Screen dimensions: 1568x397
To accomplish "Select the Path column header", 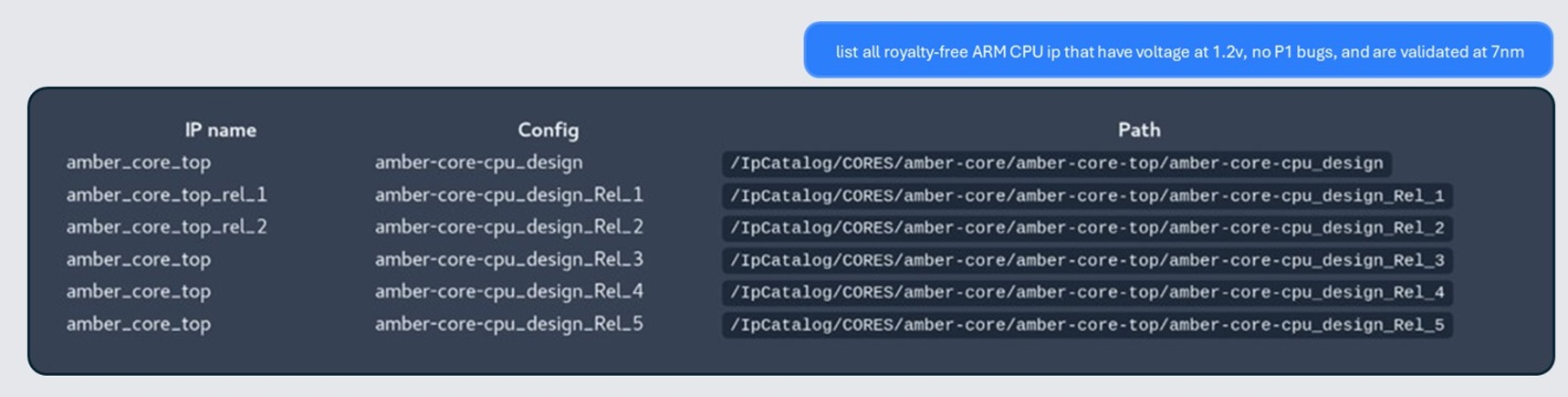I will coord(1139,131).
